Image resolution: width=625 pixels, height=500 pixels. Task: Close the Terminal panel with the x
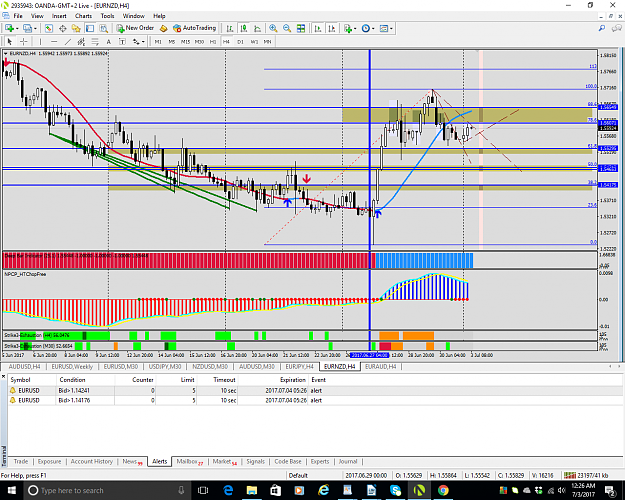tap(4, 376)
